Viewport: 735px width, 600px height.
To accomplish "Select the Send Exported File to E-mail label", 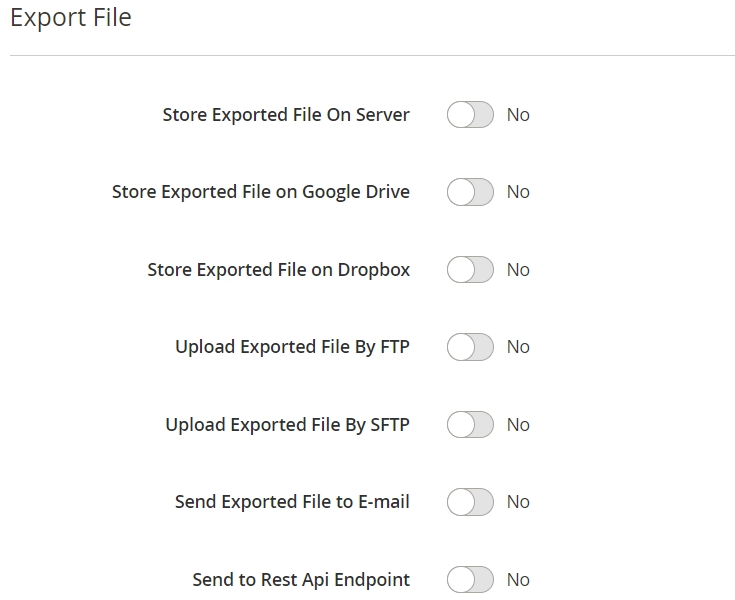I will click(x=292, y=502).
